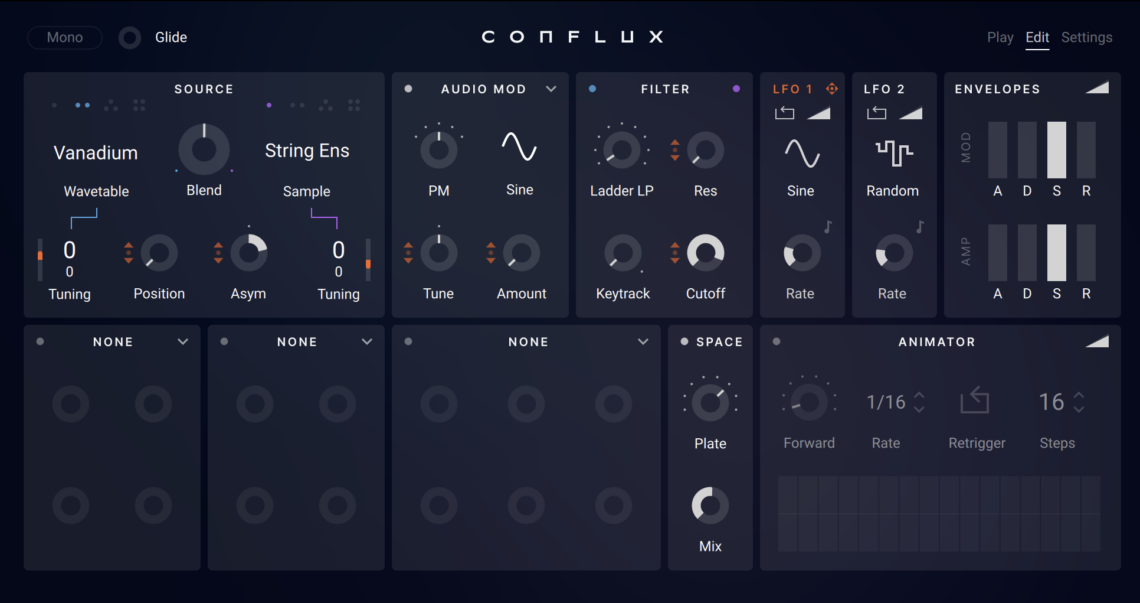Open the Audio Mod type dropdown
Image resolution: width=1140 pixels, height=603 pixels.
(x=551, y=89)
